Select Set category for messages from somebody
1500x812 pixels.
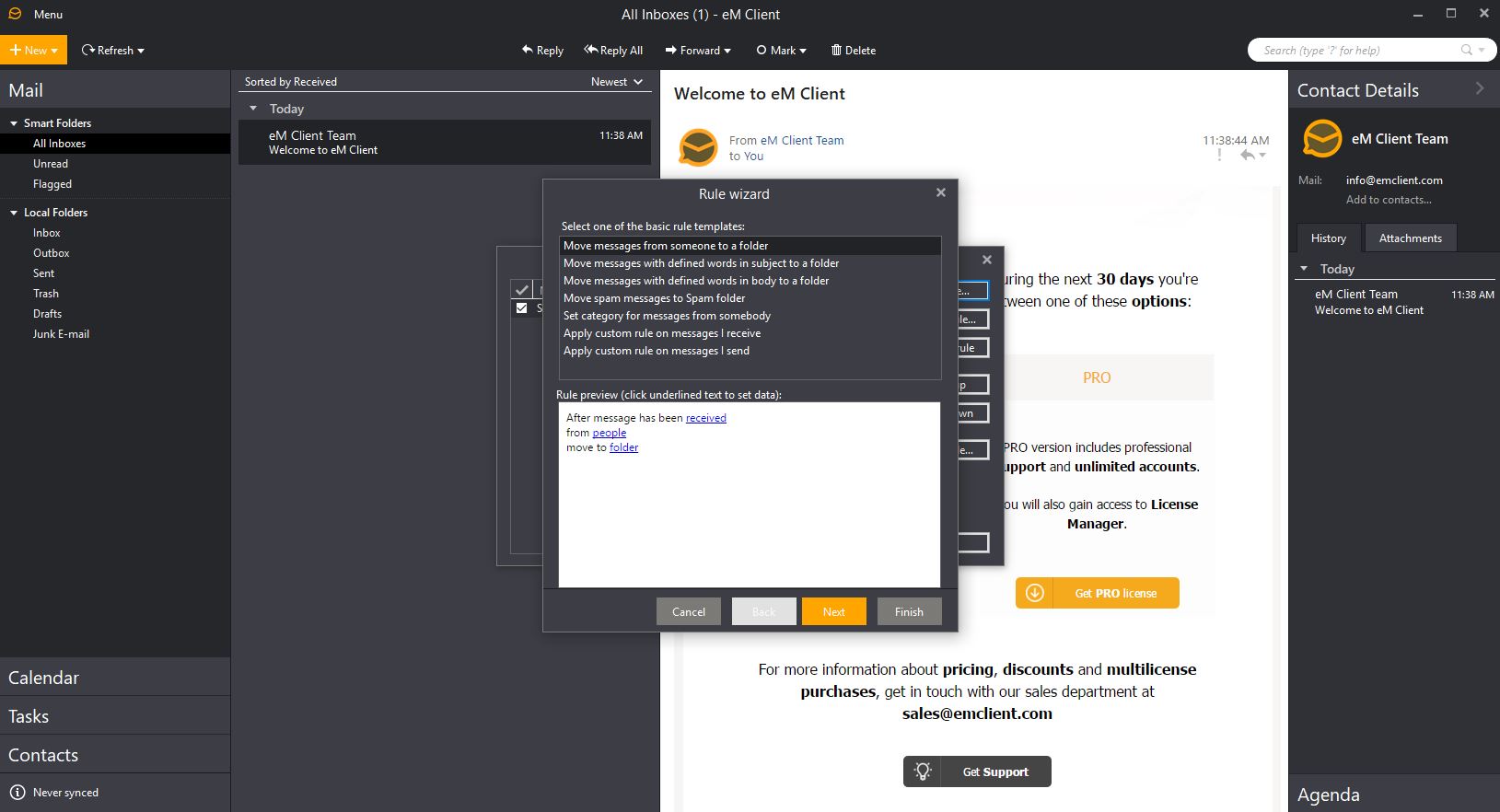coord(750,316)
